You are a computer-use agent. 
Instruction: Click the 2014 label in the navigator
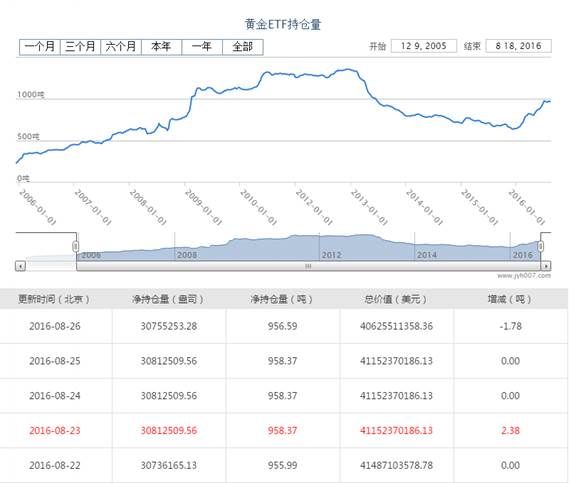pyautogui.click(x=427, y=255)
